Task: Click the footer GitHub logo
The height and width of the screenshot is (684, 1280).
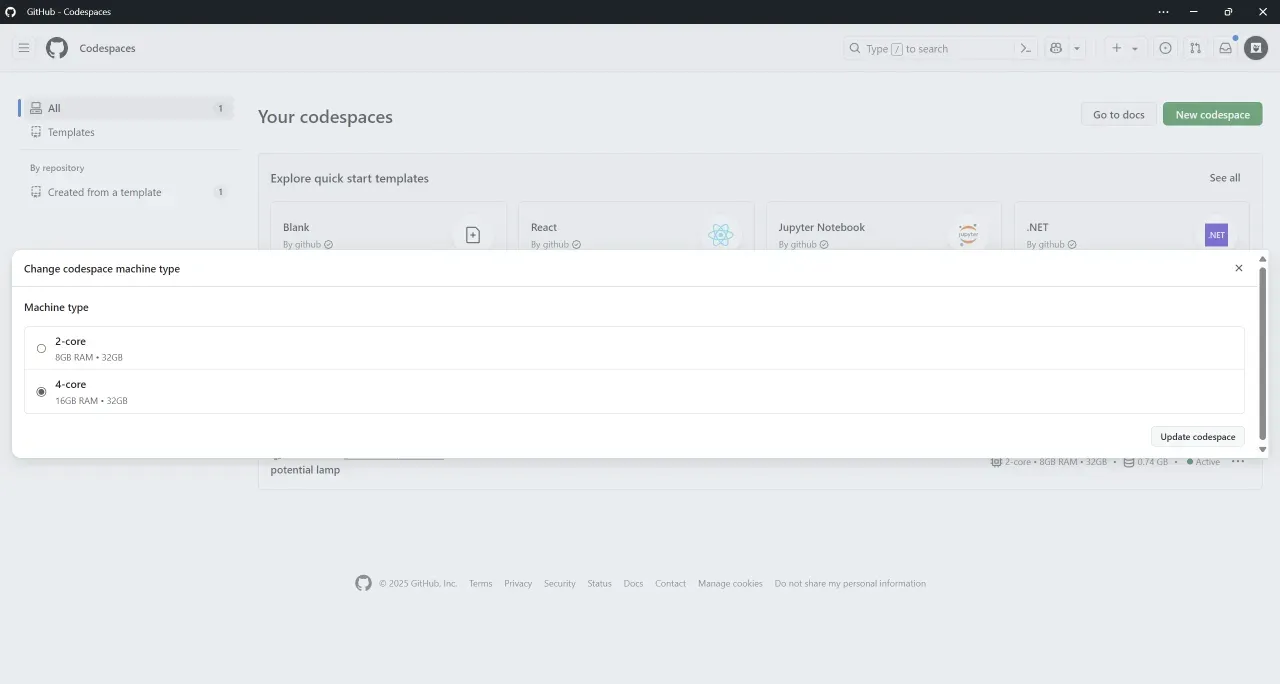Action: 363,583
